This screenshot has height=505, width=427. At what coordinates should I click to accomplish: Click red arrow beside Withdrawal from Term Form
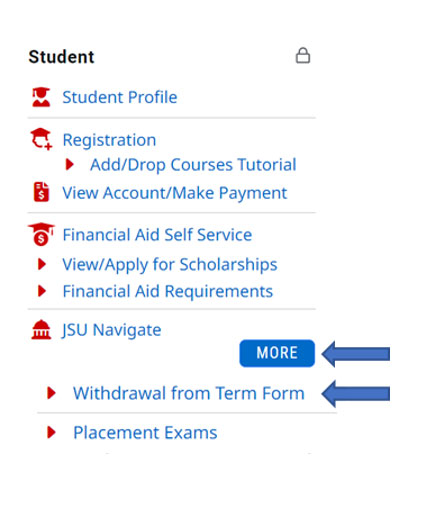click(51, 393)
